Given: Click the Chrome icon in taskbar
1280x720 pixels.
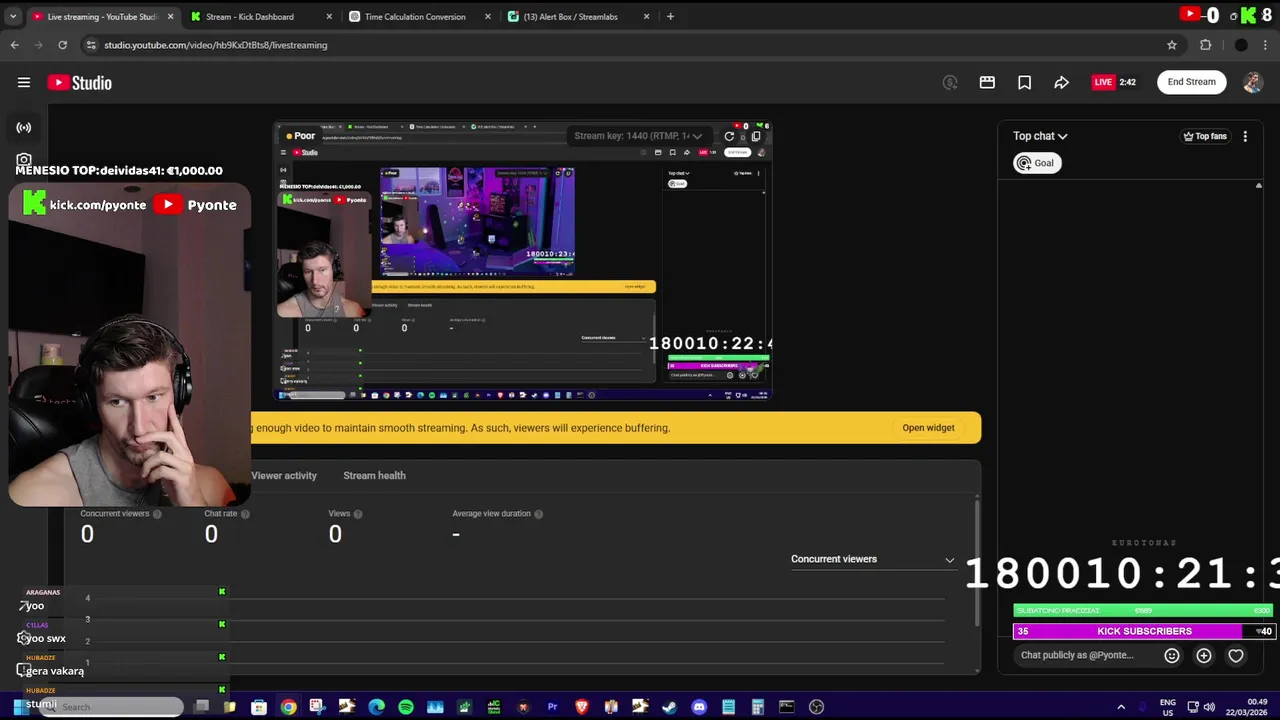Looking at the screenshot, I should coord(288,707).
